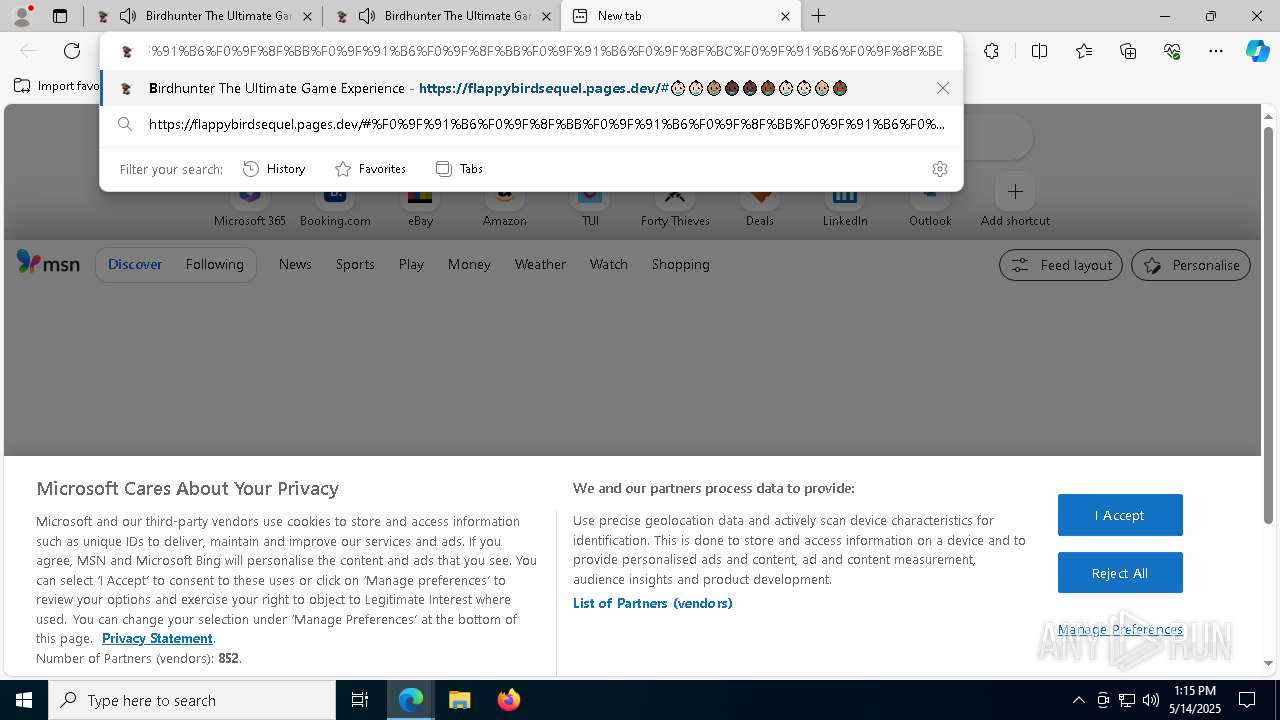The image size is (1280, 720).
Task: Click the Personalise button
Action: click(1191, 265)
